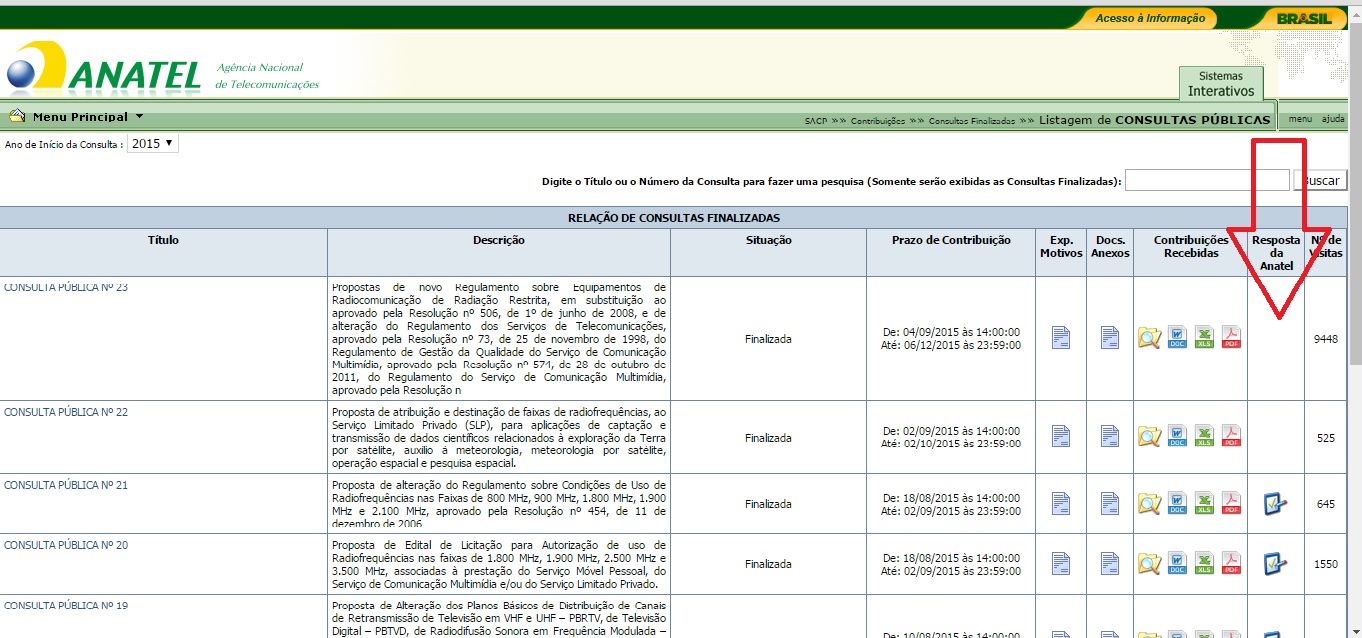This screenshot has width=1362, height=638.
Task: Open CONSULTA PÚBLICA Nº 23 link
Action: pos(66,287)
